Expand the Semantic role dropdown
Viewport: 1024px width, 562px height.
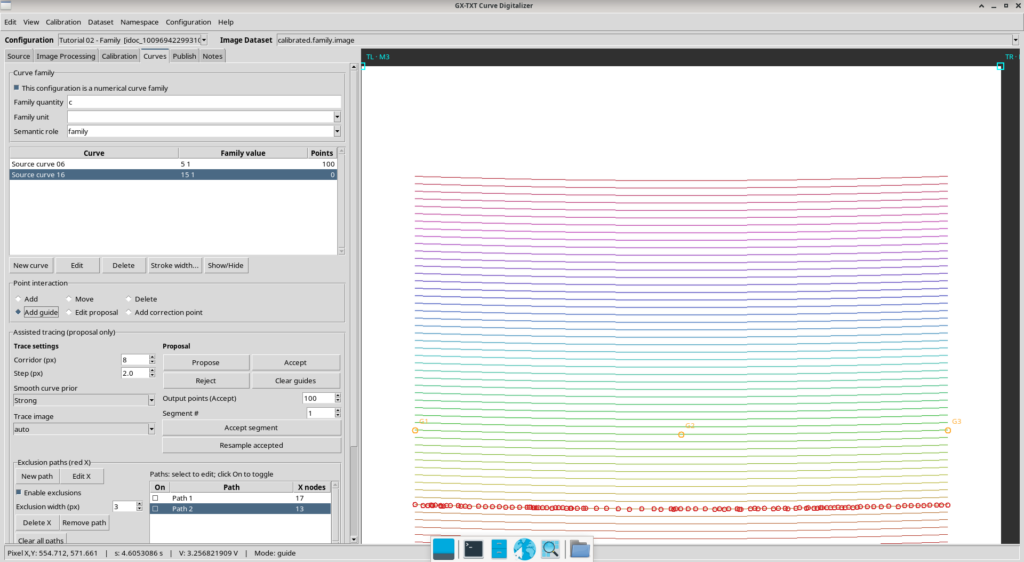(x=337, y=131)
